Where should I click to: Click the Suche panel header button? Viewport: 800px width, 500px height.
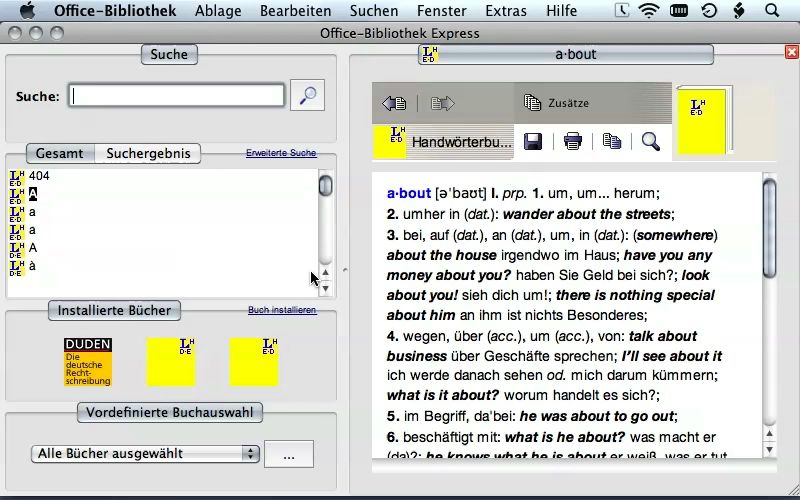point(169,54)
